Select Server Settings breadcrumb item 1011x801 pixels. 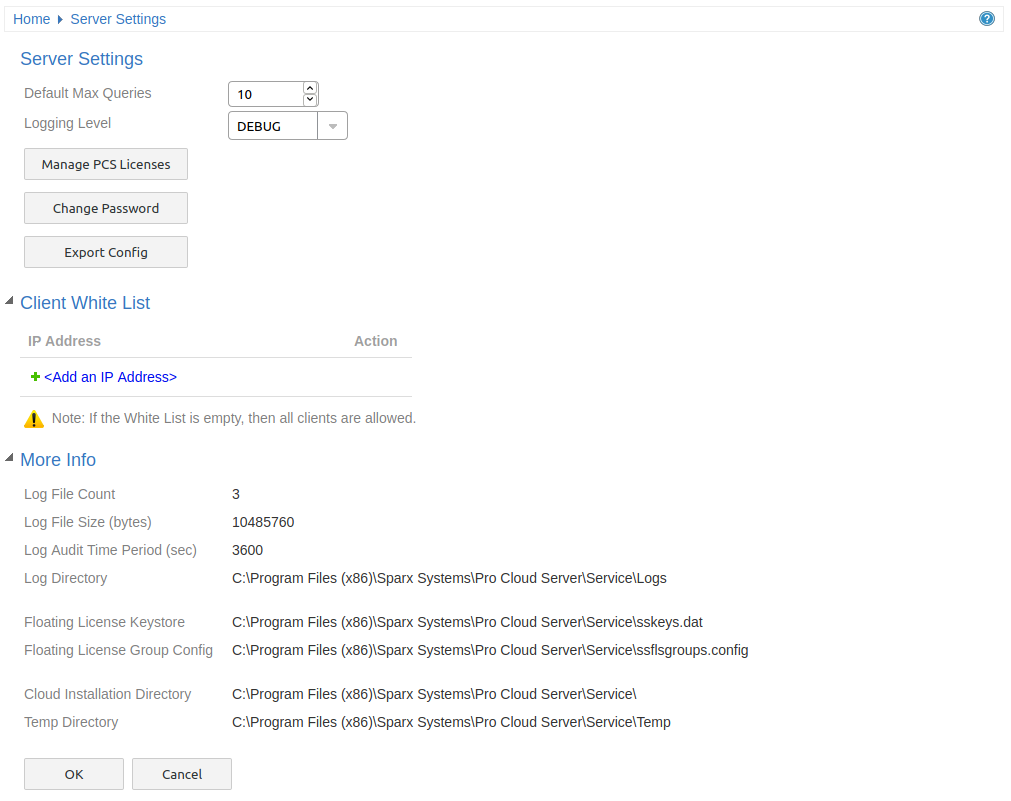(x=118, y=19)
